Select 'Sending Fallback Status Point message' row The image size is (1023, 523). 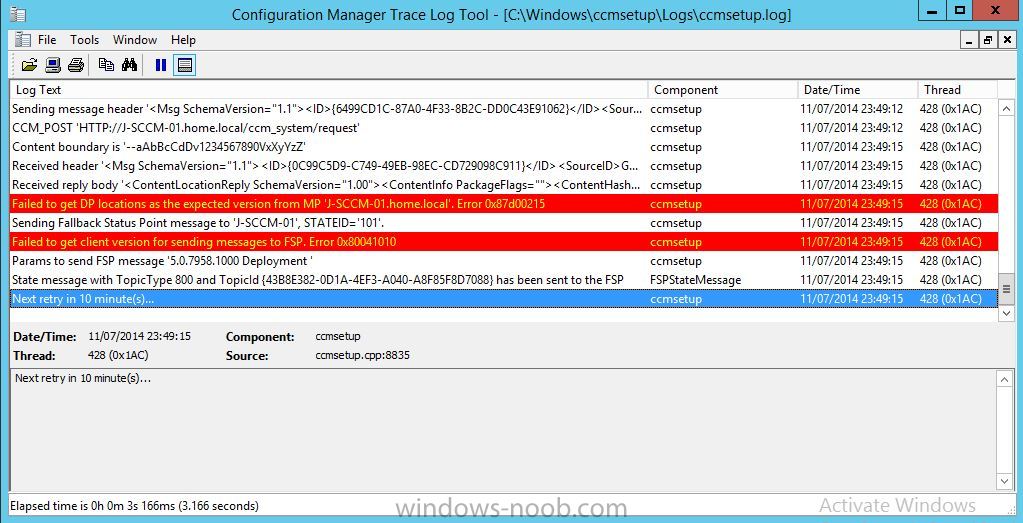[504, 223]
